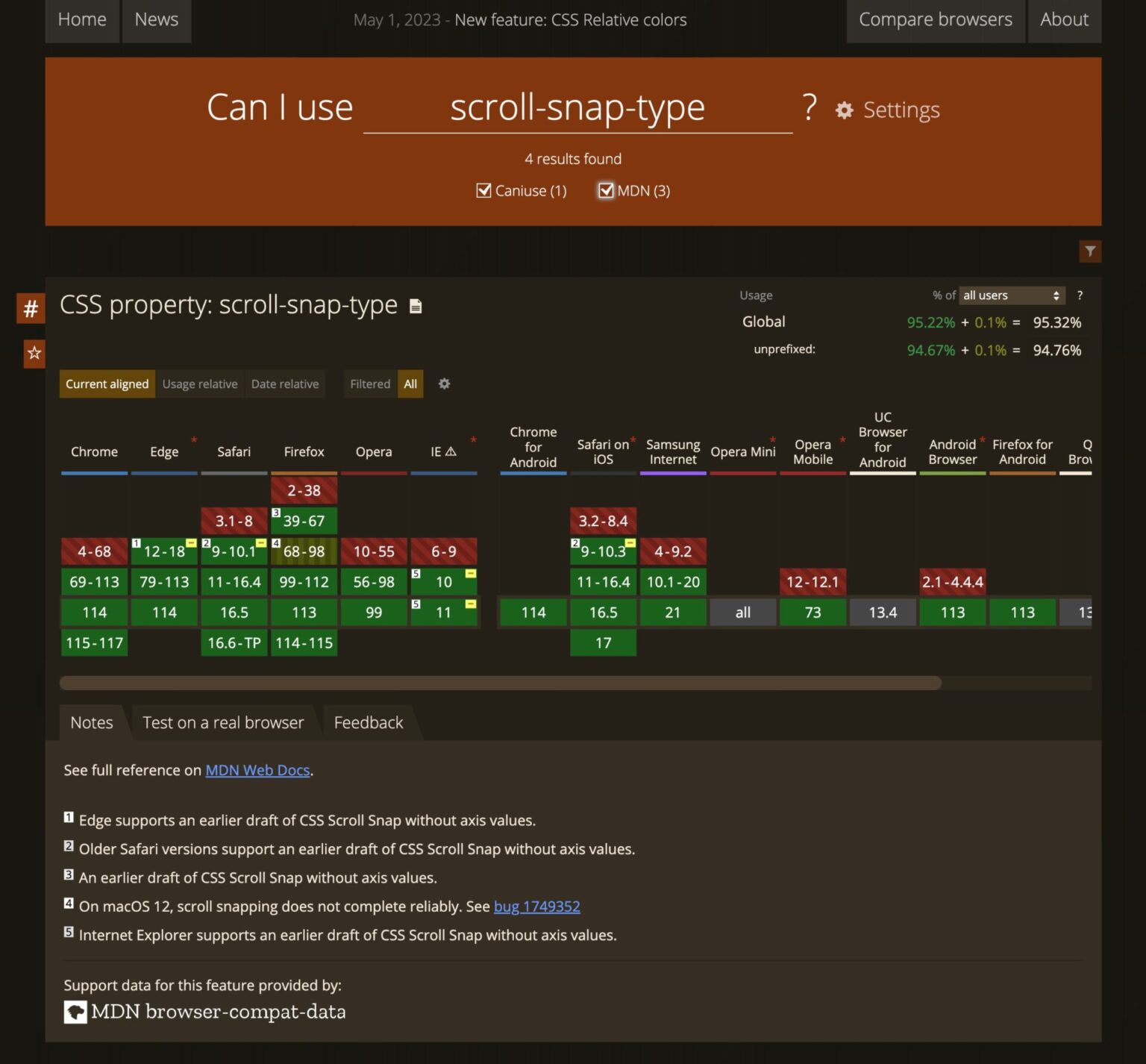The width and height of the screenshot is (1146, 1064).
Task: Uncheck the Caniuse results checkbox
Action: click(484, 191)
